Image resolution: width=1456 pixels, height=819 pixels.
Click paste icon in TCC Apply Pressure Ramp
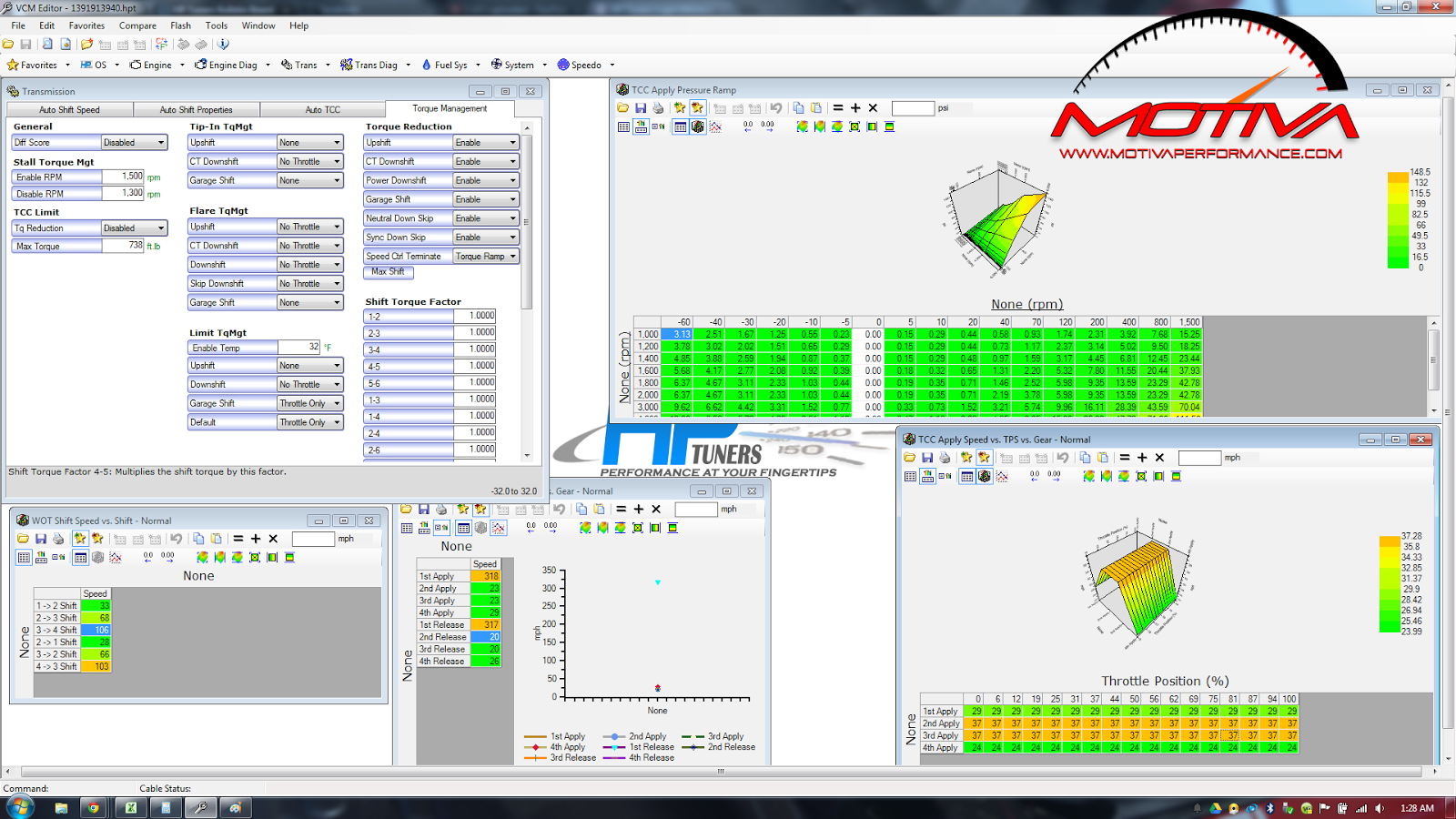tap(815, 107)
